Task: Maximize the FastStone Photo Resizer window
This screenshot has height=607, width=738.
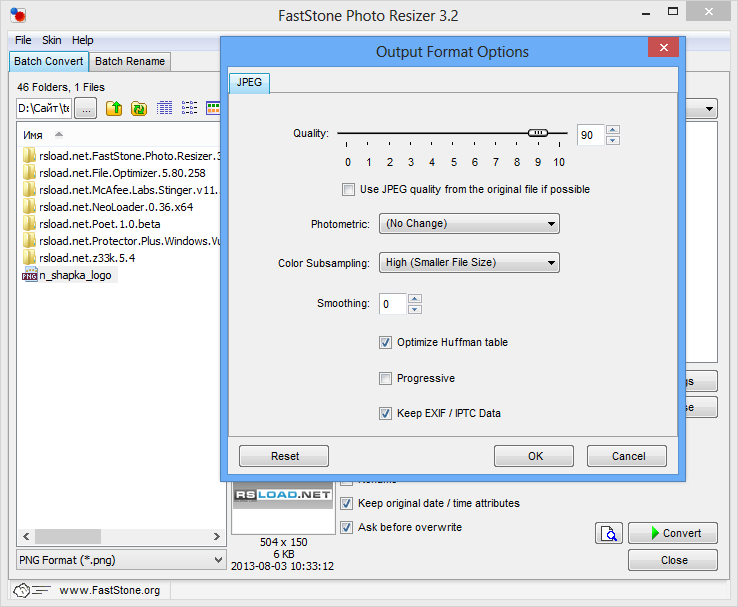Action: pyautogui.click(x=673, y=12)
